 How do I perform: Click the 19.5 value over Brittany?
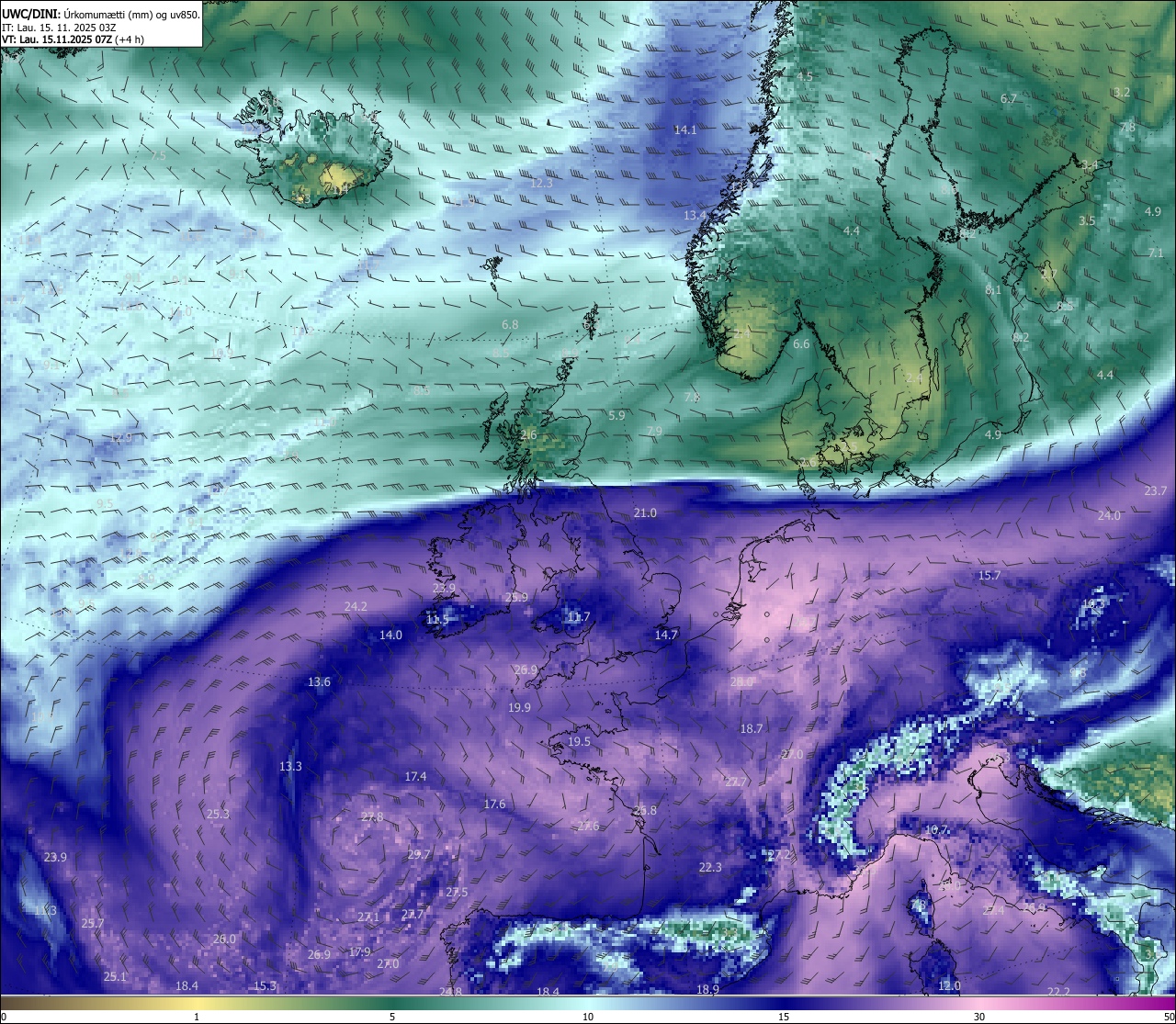[579, 742]
